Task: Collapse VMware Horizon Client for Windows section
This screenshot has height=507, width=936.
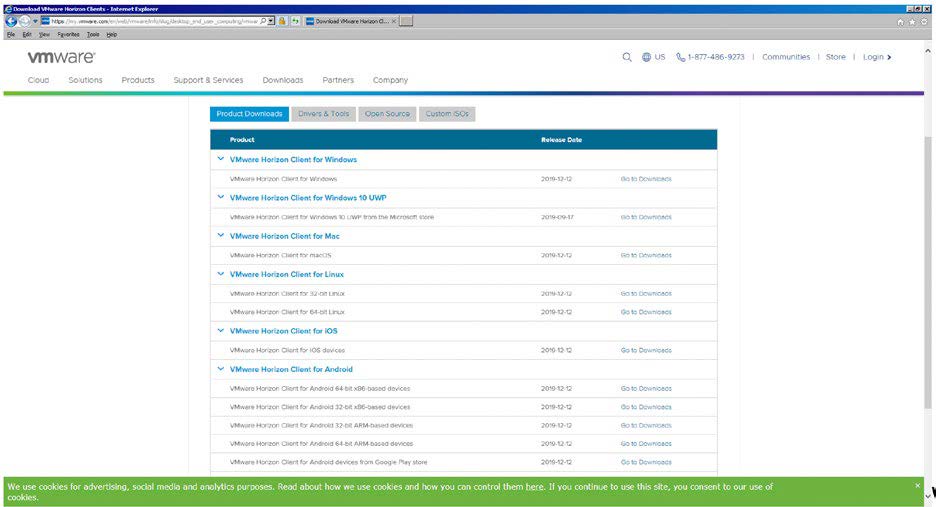Action: (x=220, y=159)
